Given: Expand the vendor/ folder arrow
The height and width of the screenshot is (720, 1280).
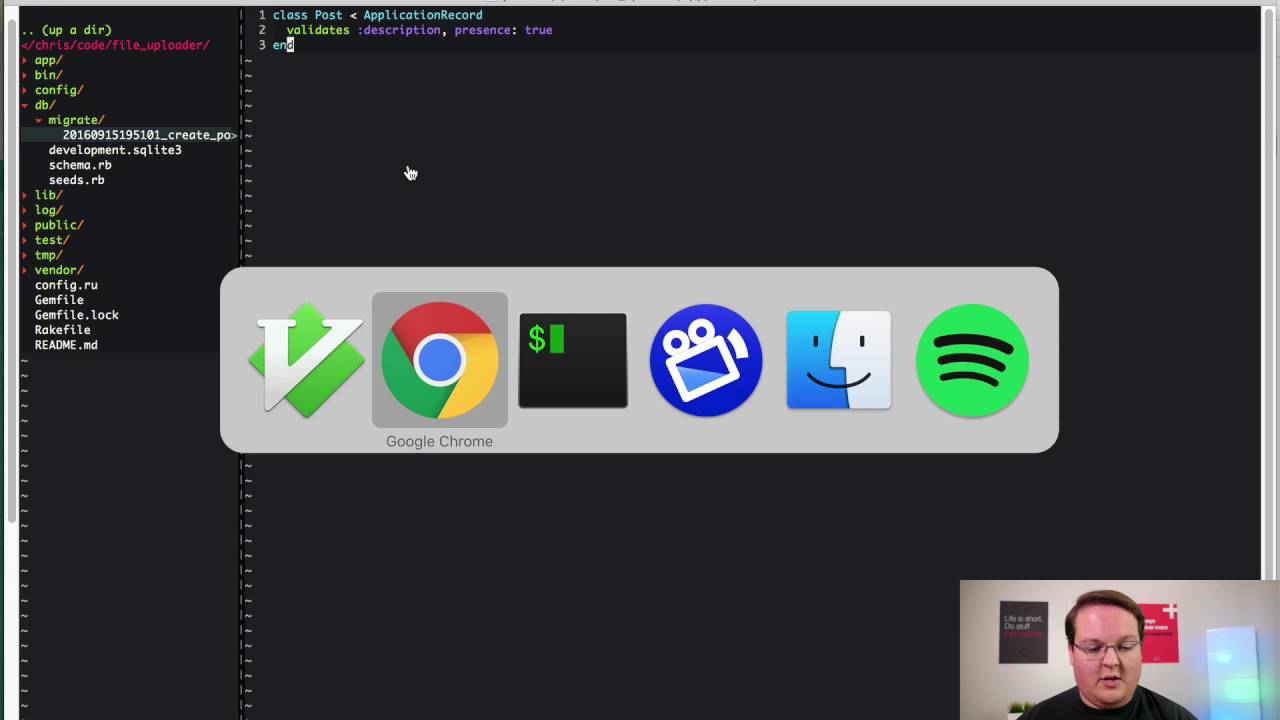Looking at the screenshot, I should tap(25, 270).
